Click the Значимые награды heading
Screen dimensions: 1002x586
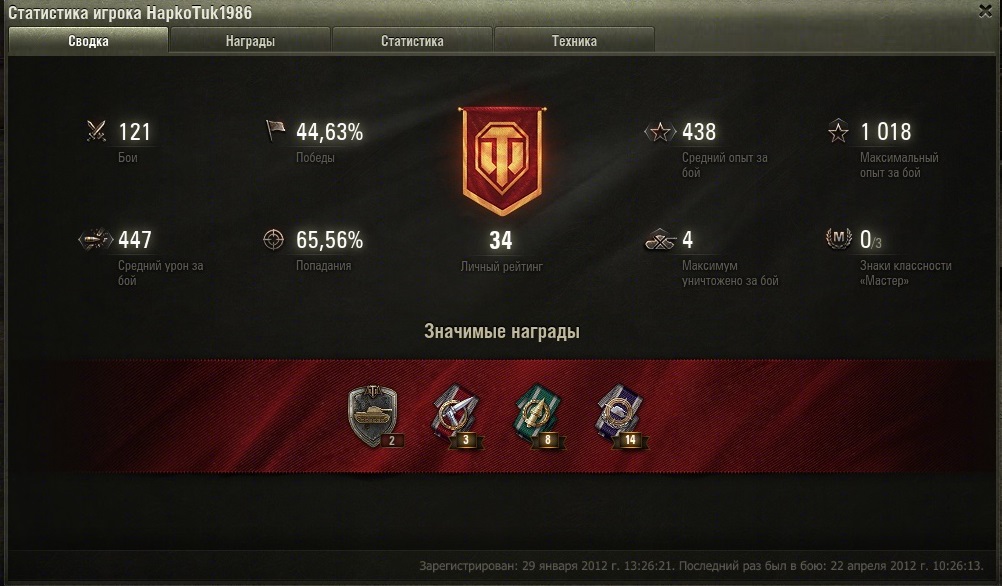(x=502, y=331)
